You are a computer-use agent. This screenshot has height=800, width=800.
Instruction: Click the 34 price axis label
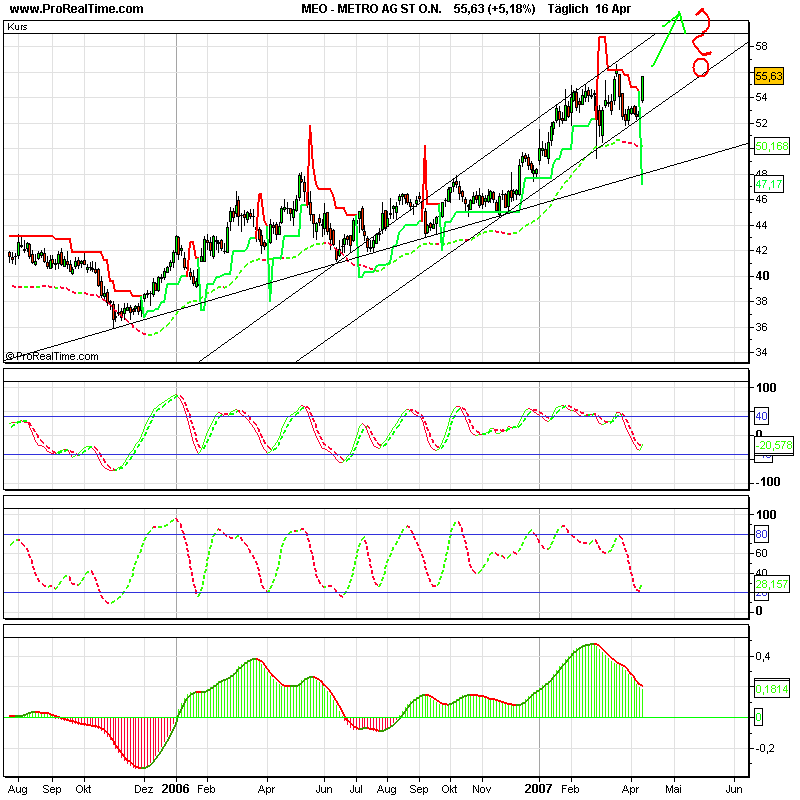pyautogui.click(x=761, y=352)
